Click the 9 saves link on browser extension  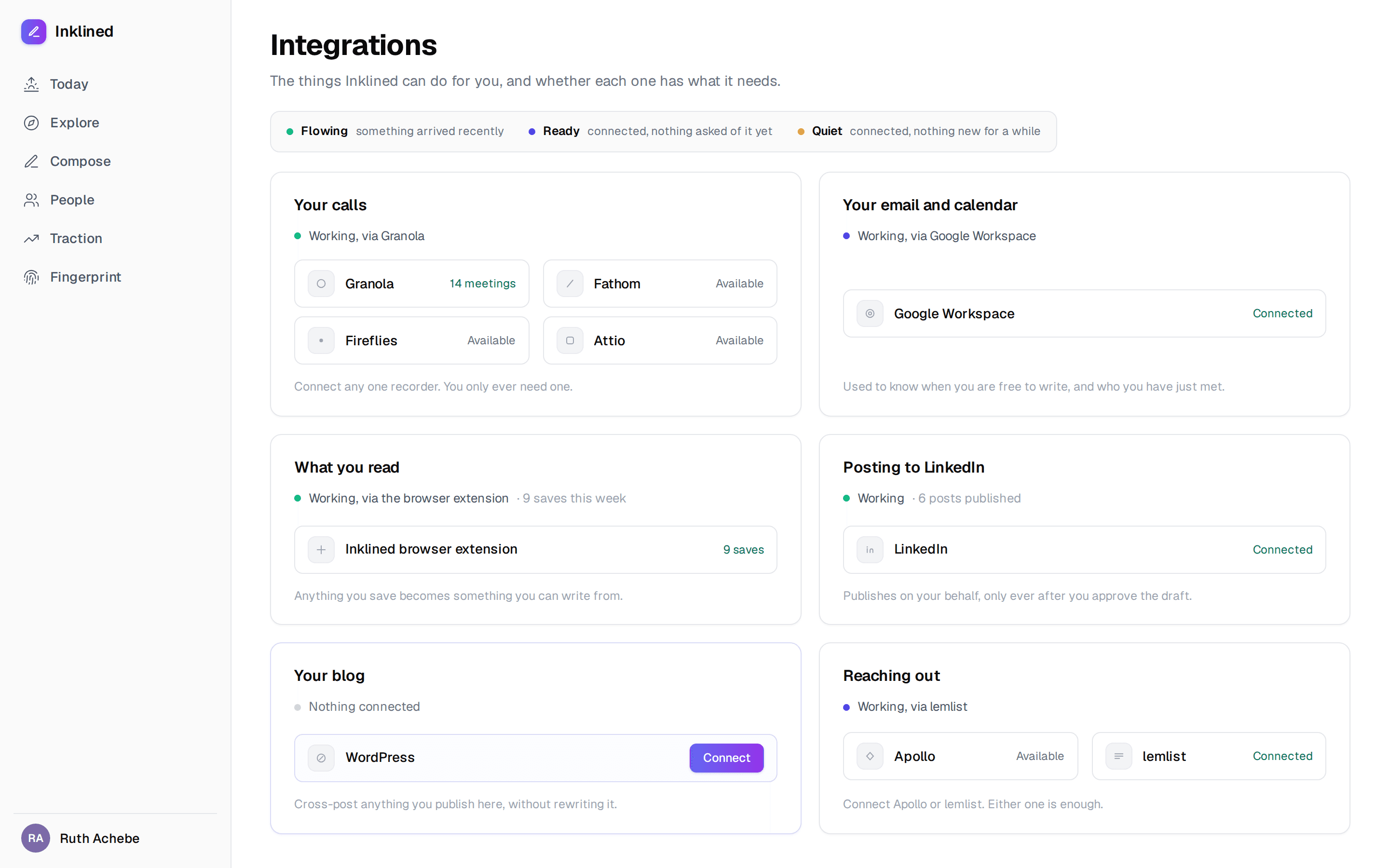743,549
